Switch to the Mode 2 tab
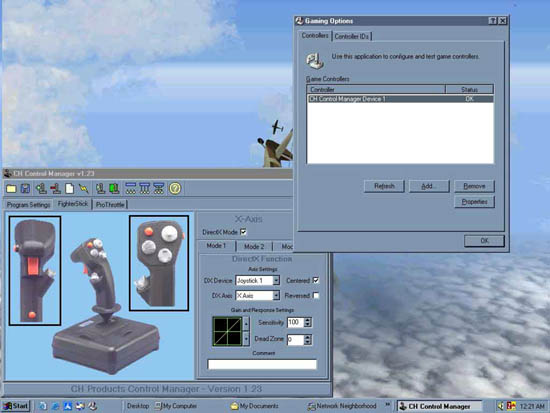The height and width of the screenshot is (413, 550). click(254, 246)
